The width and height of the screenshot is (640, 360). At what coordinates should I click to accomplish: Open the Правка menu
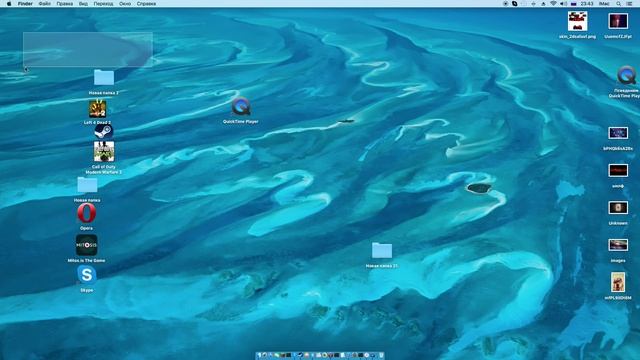64,4
